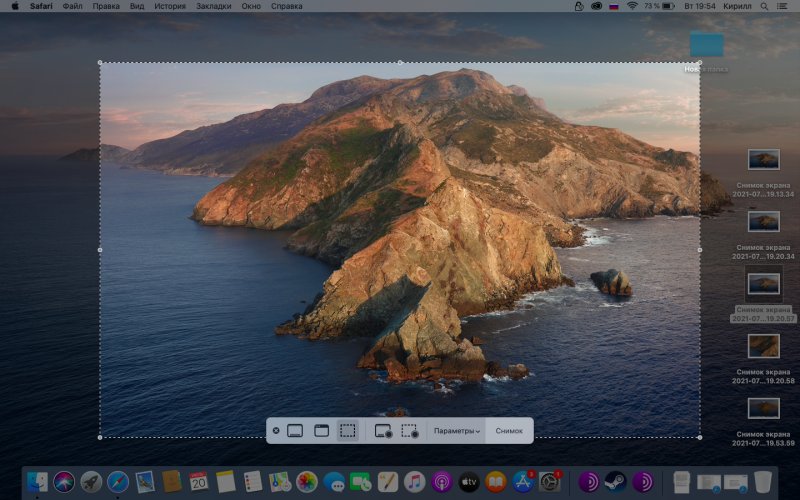Switch to record entire screen mode
The width and height of the screenshot is (800, 500).
[x=382, y=430]
